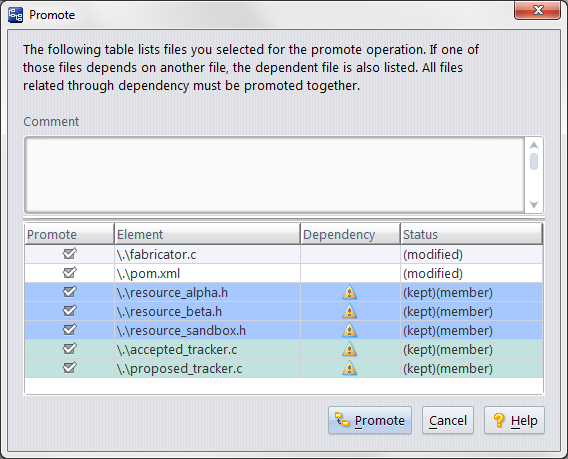
Task: Click the comment box scroll up arrow
Action: (x=534, y=146)
